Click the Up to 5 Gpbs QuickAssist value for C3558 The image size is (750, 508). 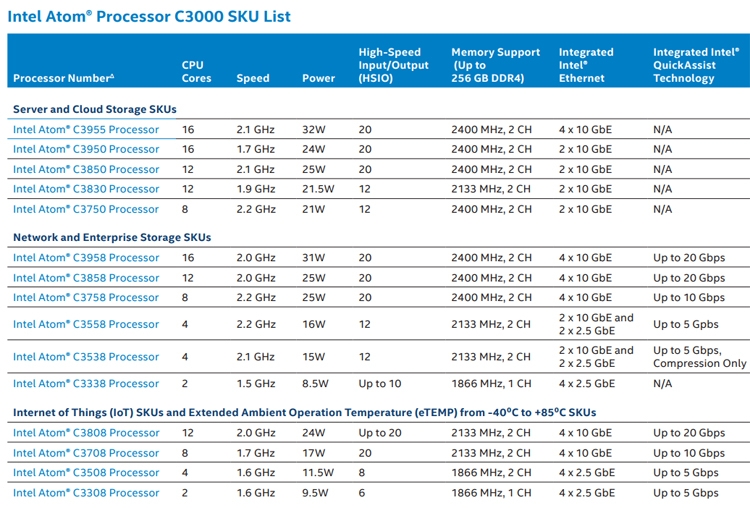pyautogui.click(x=685, y=324)
